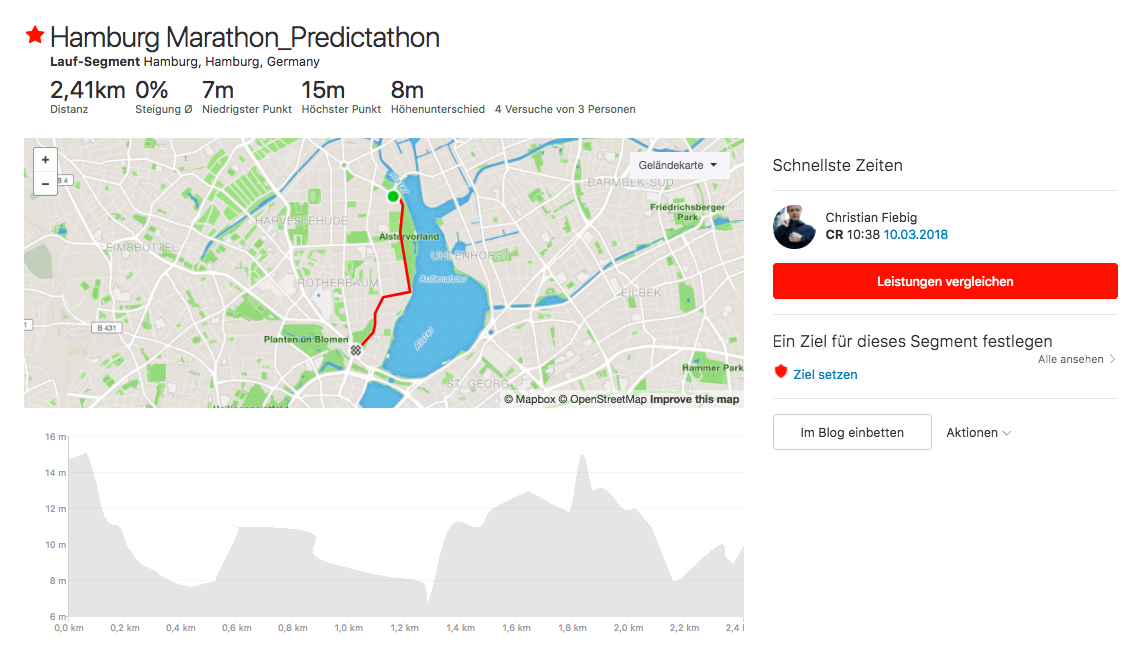Zoom in on the map
The height and width of the screenshot is (663, 1147).
[45, 160]
